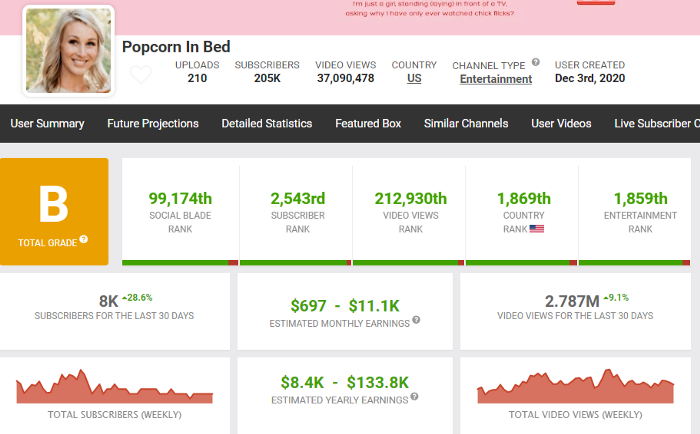700x434 pixels.
Task: Click the heart favorite icon
Action: point(141,74)
